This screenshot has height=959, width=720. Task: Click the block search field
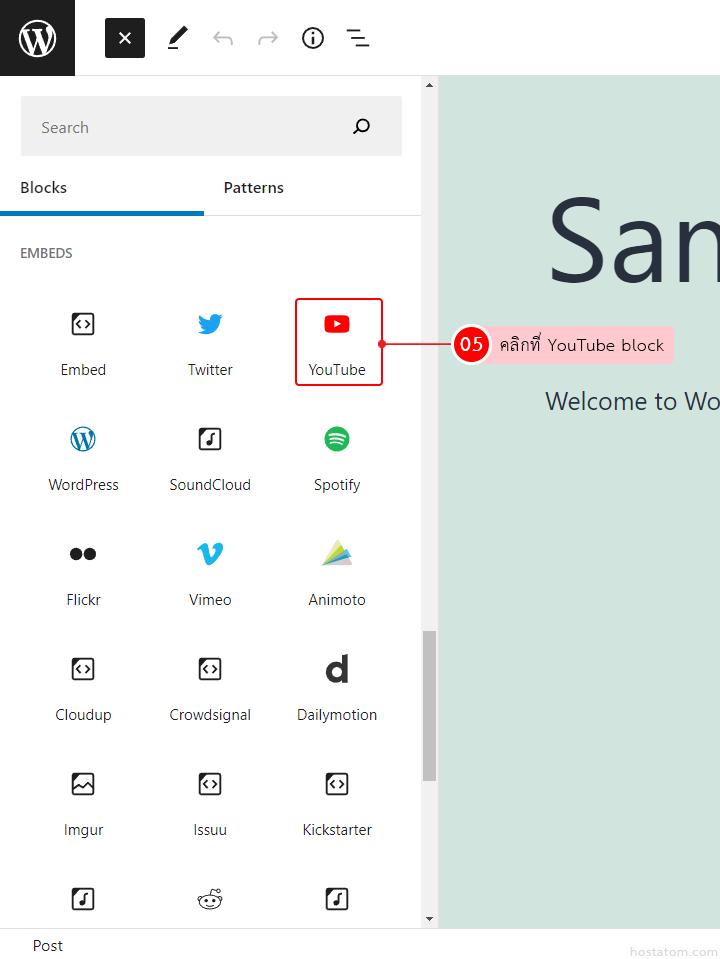tap(190, 127)
